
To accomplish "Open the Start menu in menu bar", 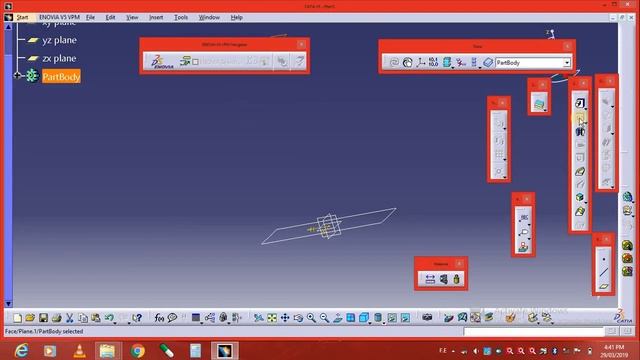I will tap(22, 17).
